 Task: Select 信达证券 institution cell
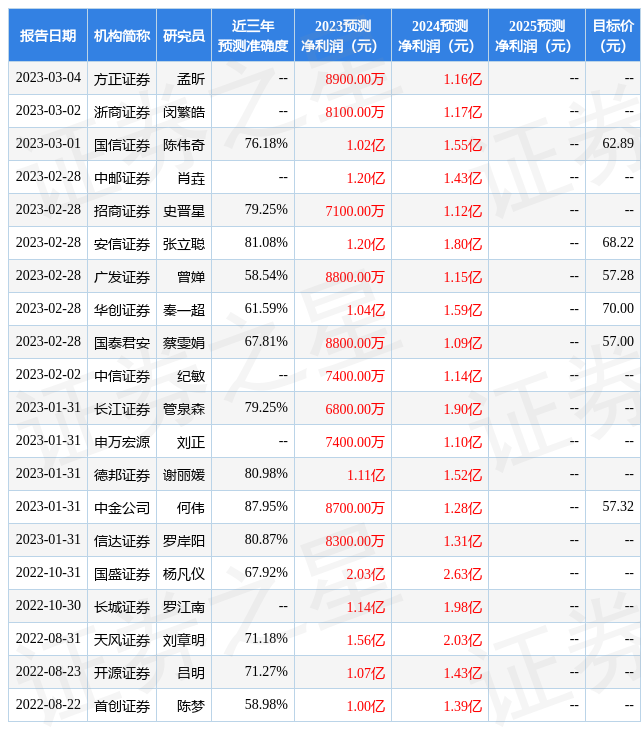122,541
